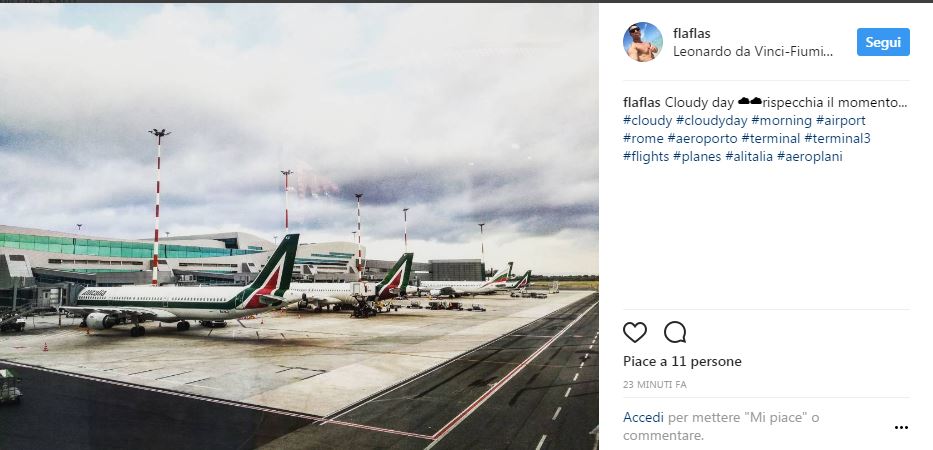Open comments via speech bubble icon
This screenshot has width=933, height=450.
point(675,332)
